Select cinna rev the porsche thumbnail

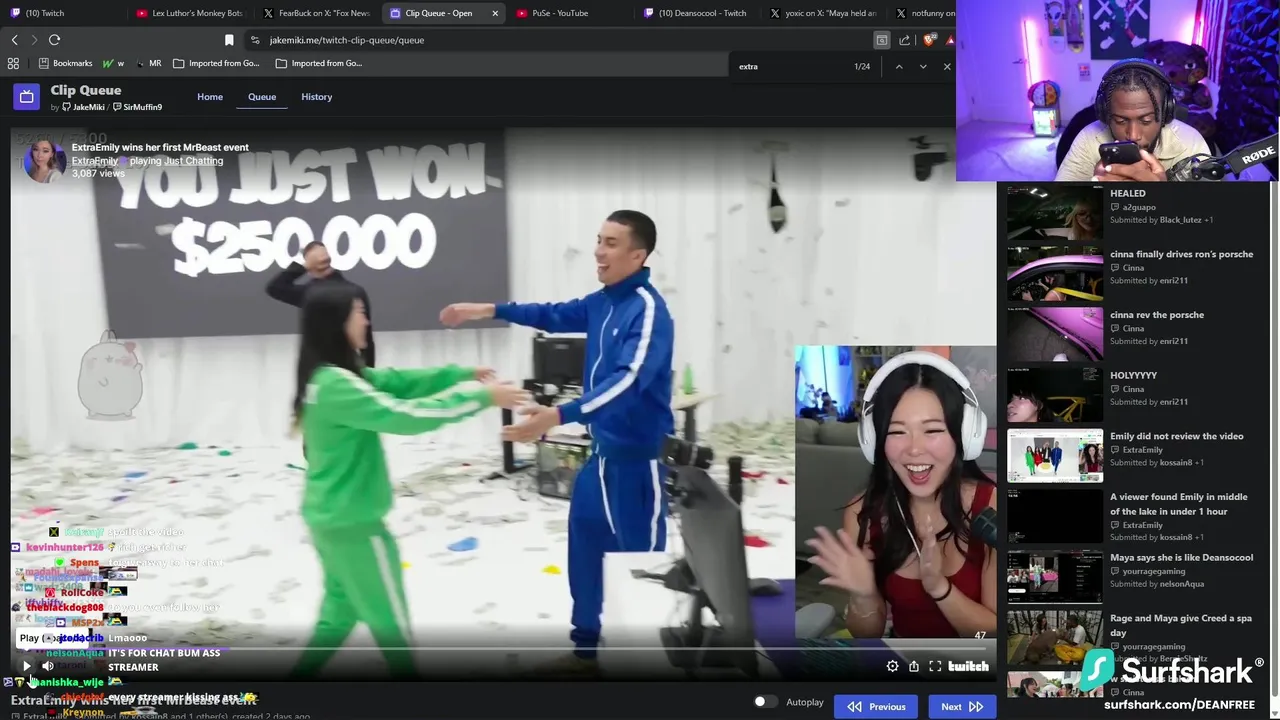pyautogui.click(x=1055, y=333)
